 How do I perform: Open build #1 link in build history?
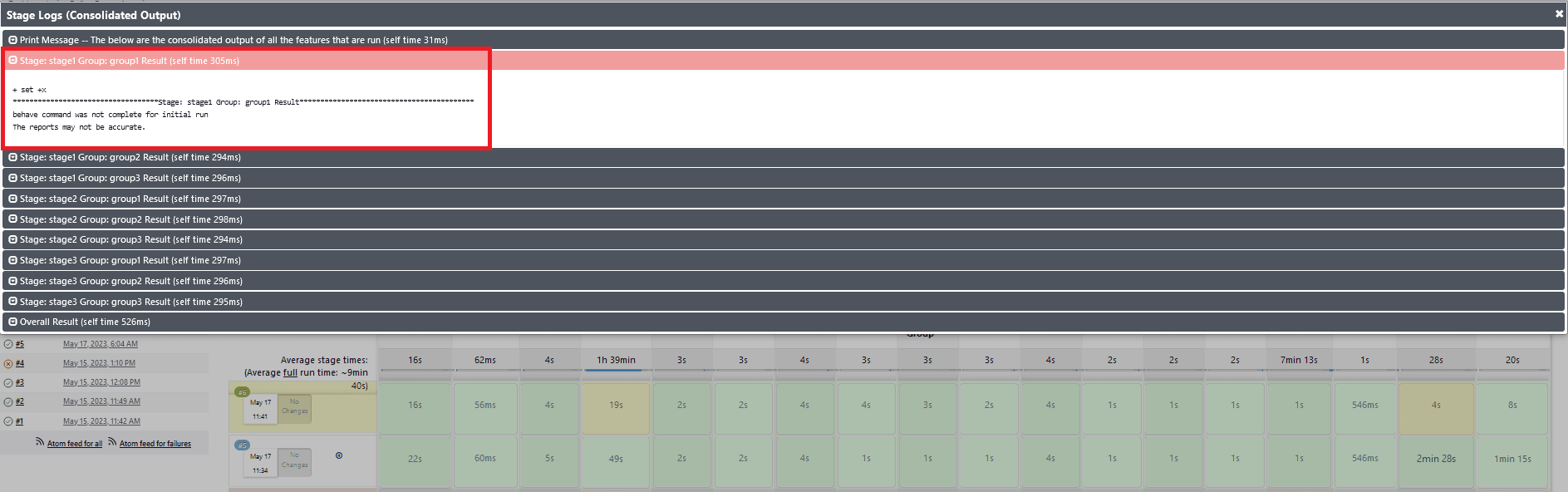click(20, 421)
